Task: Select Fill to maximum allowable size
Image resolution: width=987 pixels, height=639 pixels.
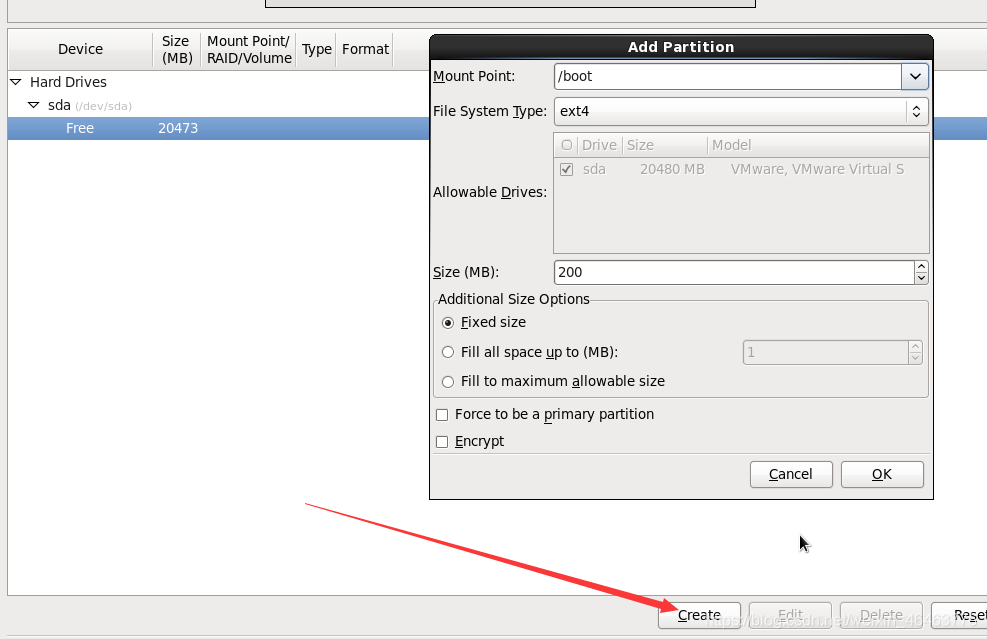Action: coord(448,382)
